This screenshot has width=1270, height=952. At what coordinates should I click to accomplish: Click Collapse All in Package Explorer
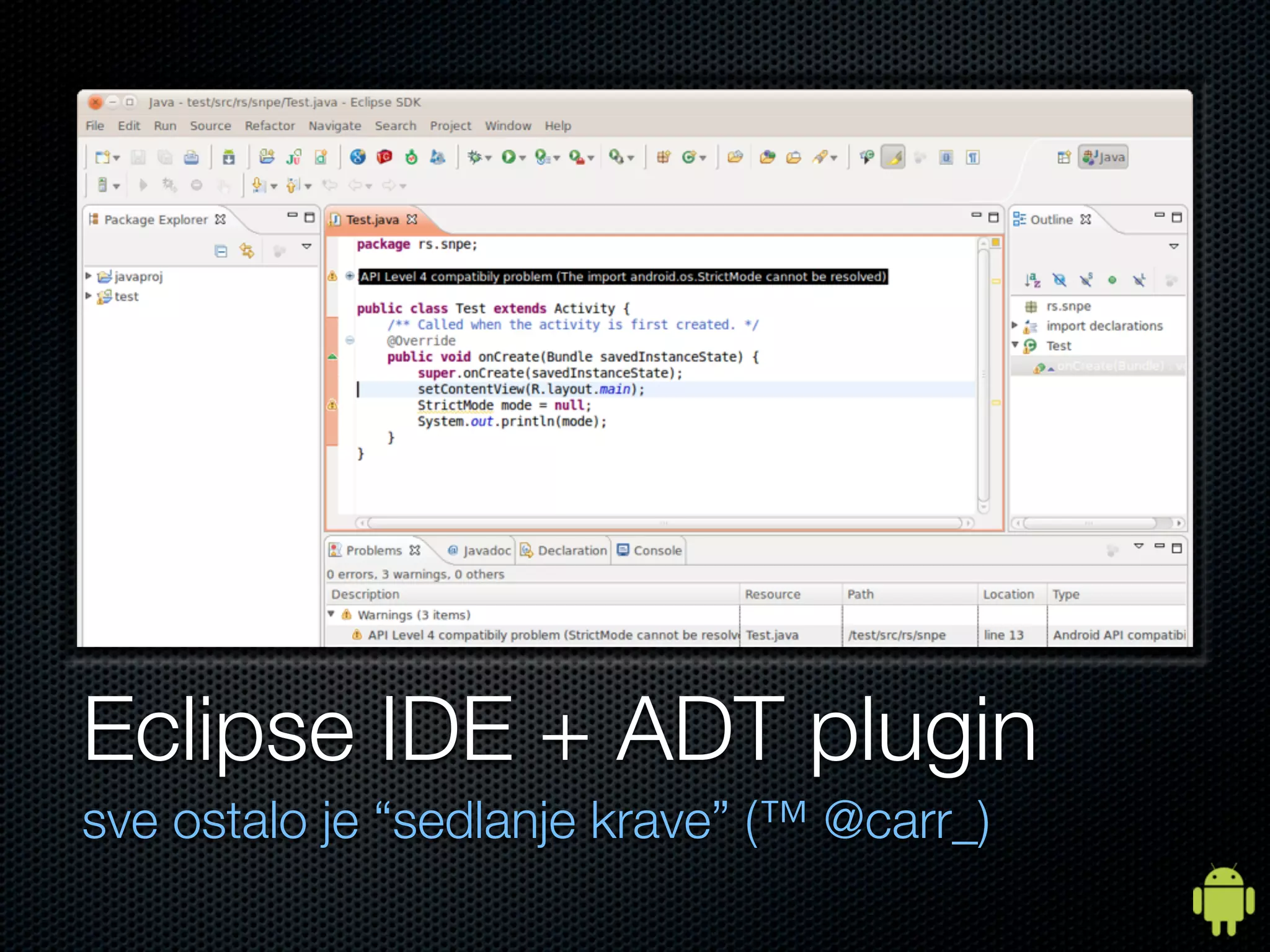221,251
